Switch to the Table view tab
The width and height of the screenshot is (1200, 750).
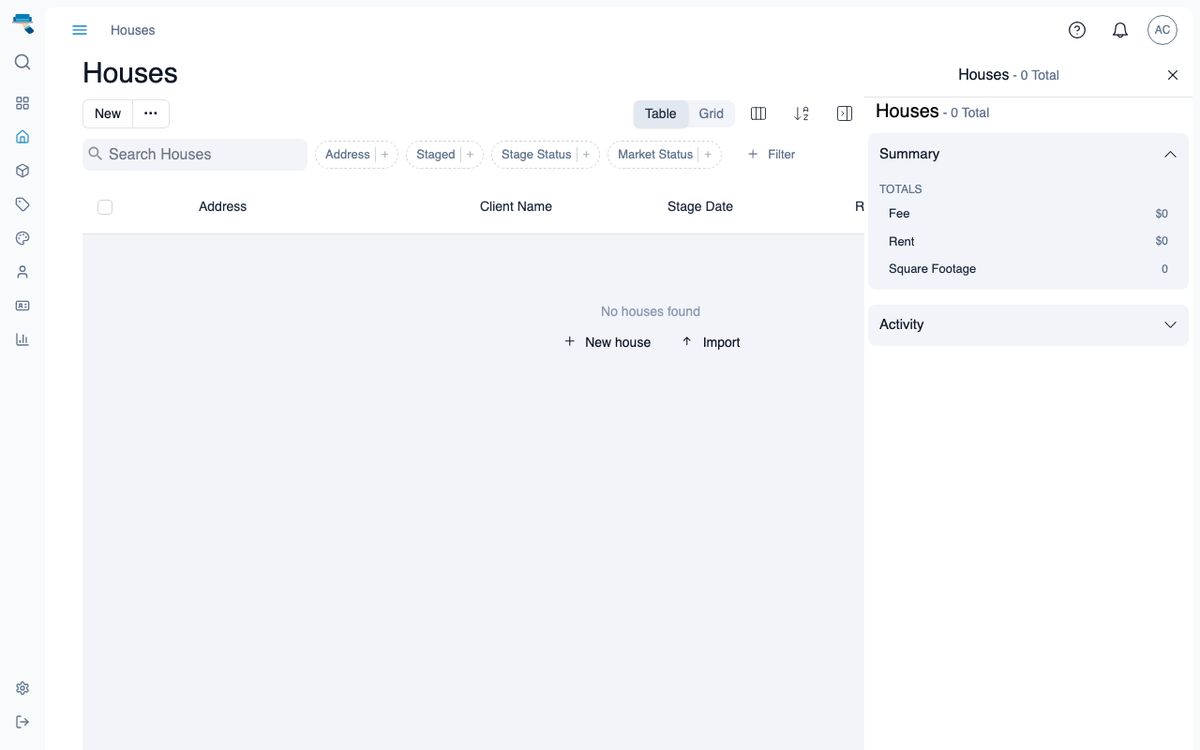660,114
